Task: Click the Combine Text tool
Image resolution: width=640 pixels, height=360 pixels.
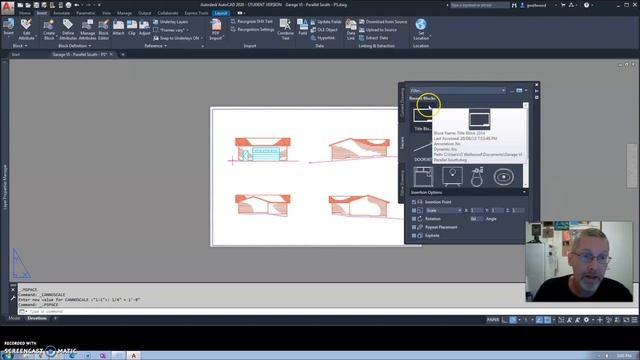Action: [285, 29]
